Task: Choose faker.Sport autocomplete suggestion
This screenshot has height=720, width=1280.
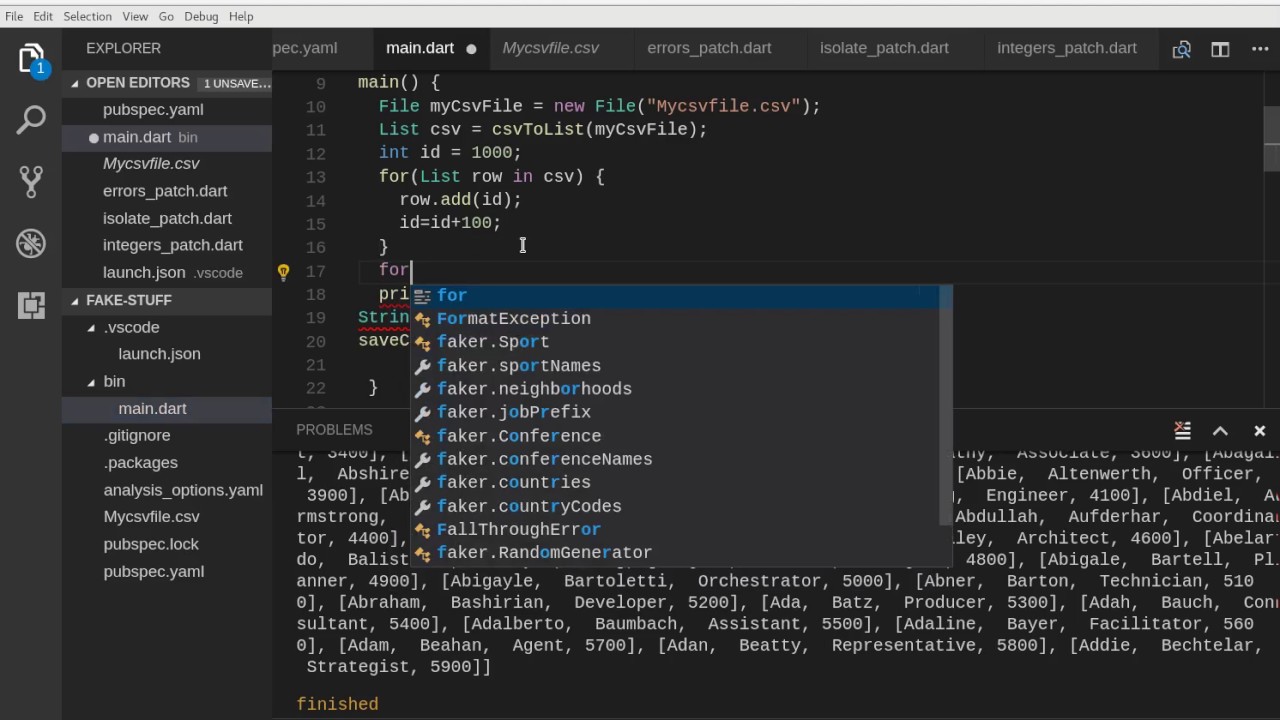Action: (x=675, y=342)
